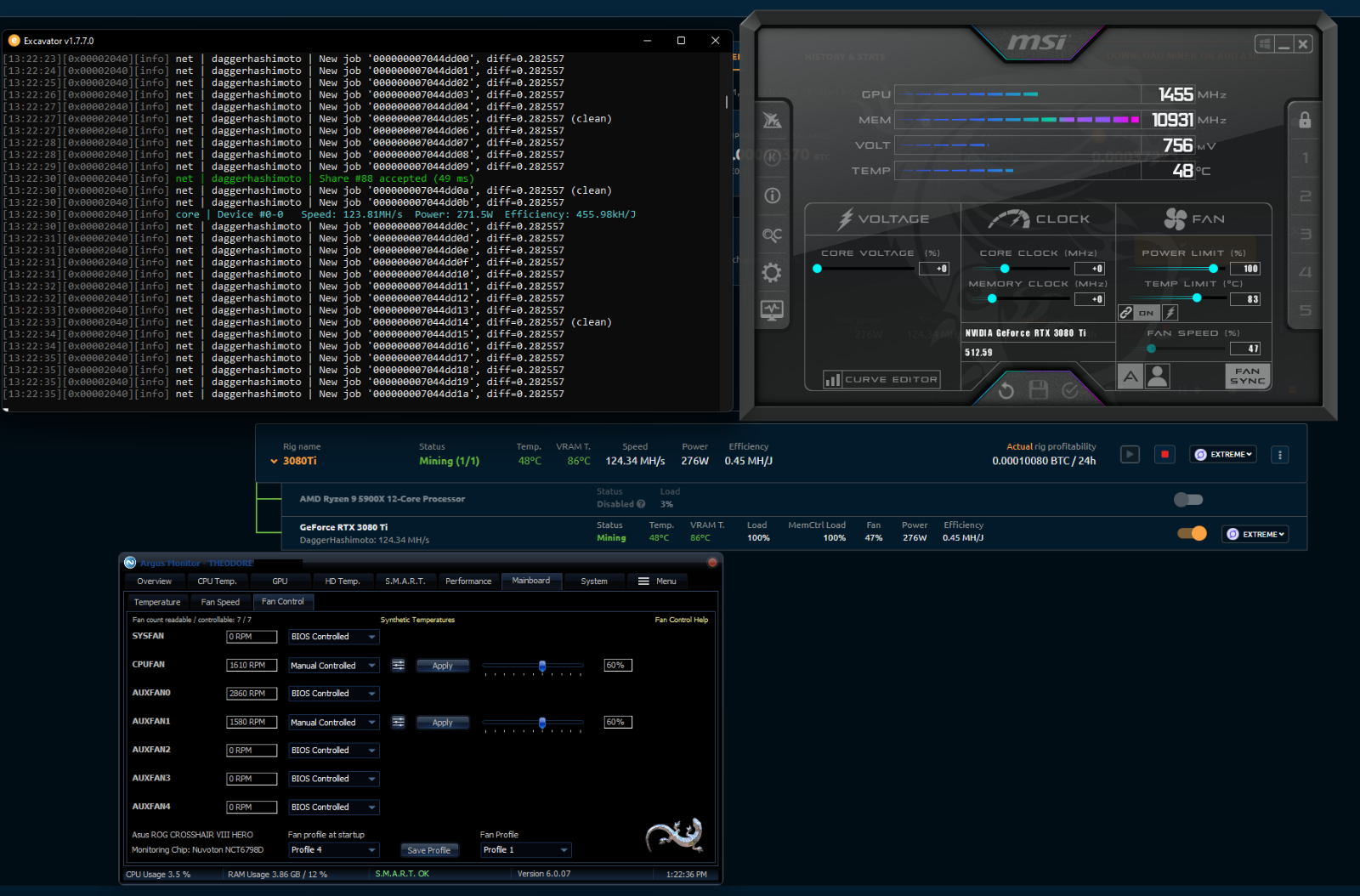
Task: Select Afterburner profile slot 5
Action: pos(1306,311)
